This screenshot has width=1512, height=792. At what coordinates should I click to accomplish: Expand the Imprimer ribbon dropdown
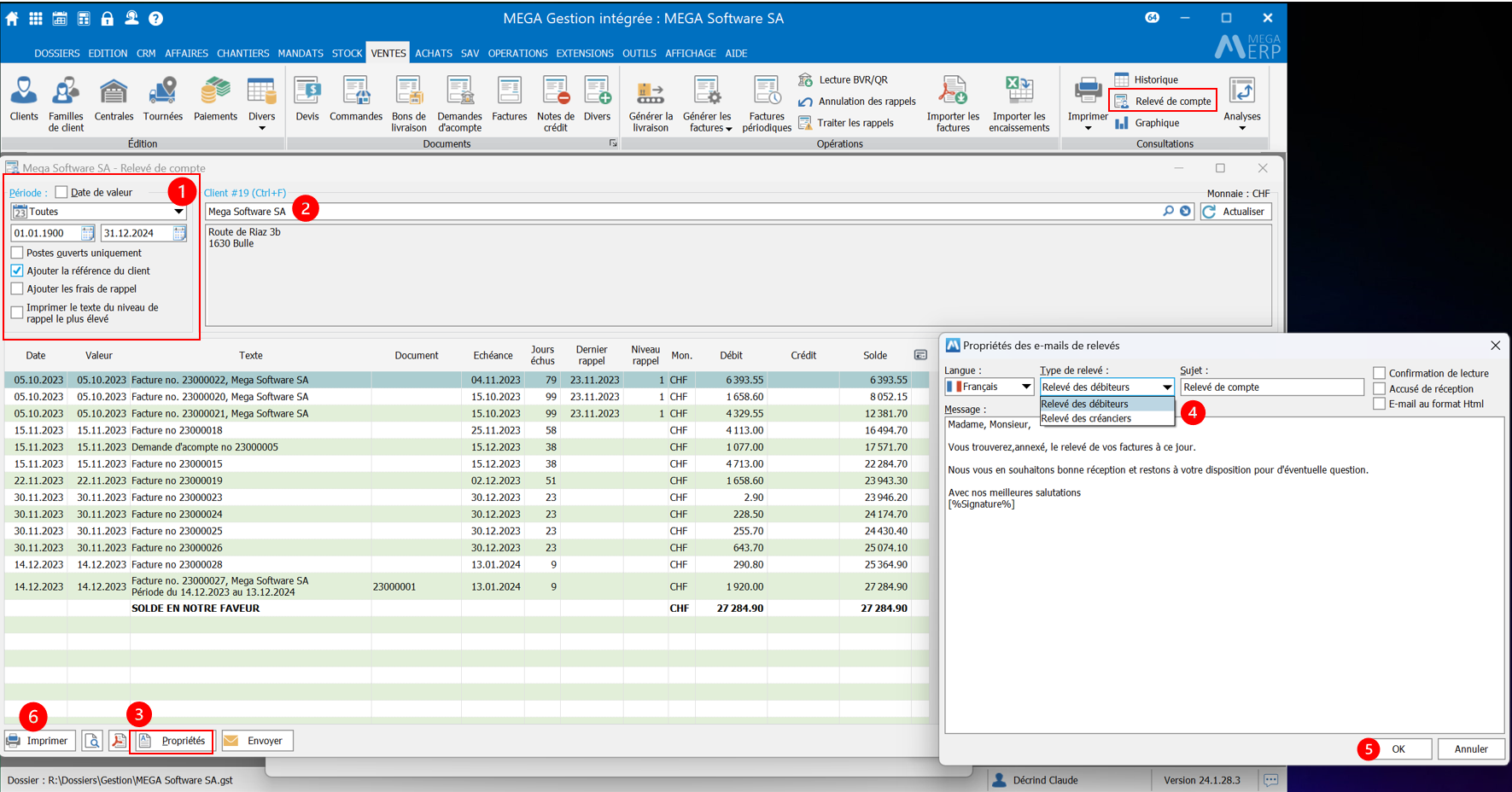1088,129
